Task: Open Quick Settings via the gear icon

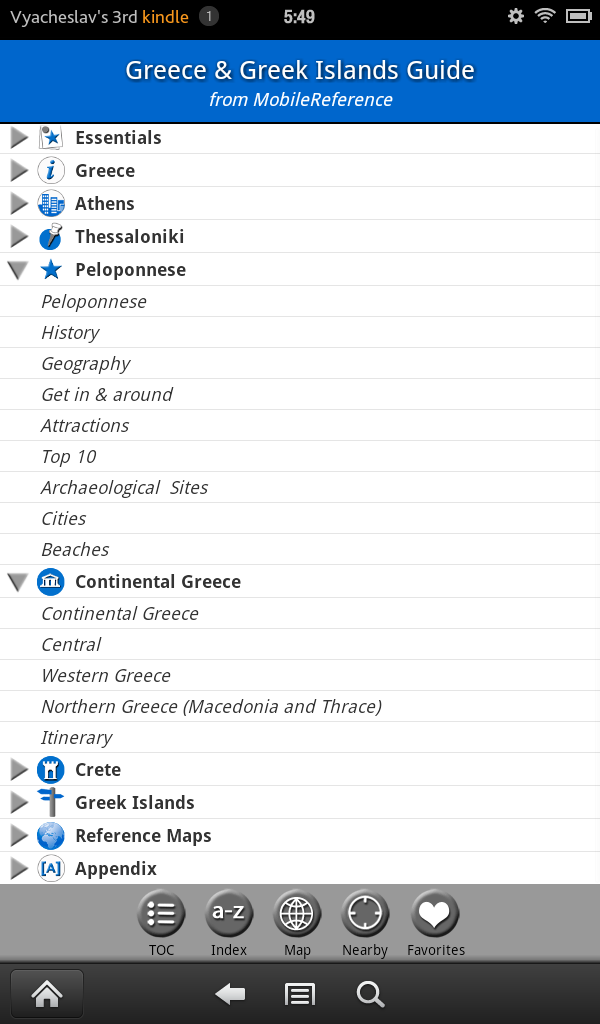Action: 515,17
